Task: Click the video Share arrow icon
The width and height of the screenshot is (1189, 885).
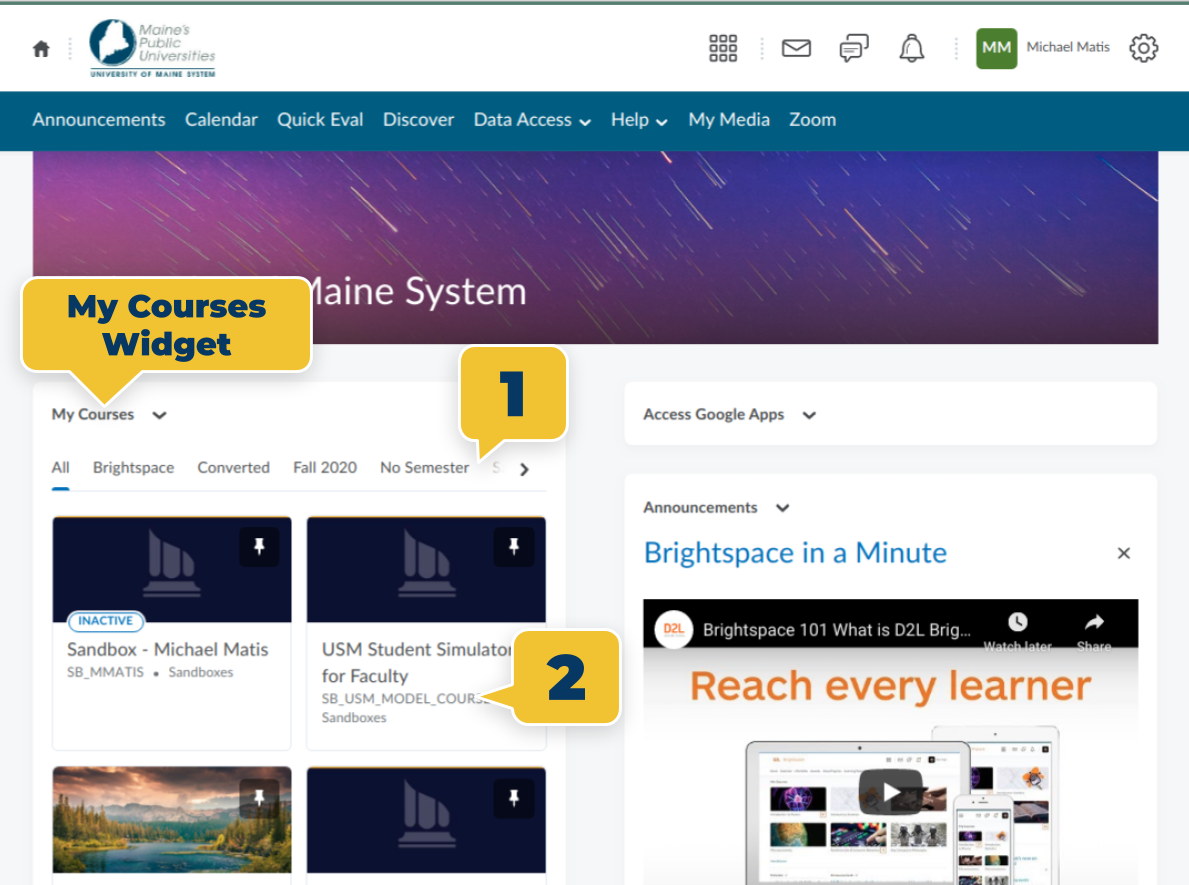Action: pyautogui.click(x=1093, y=622)
